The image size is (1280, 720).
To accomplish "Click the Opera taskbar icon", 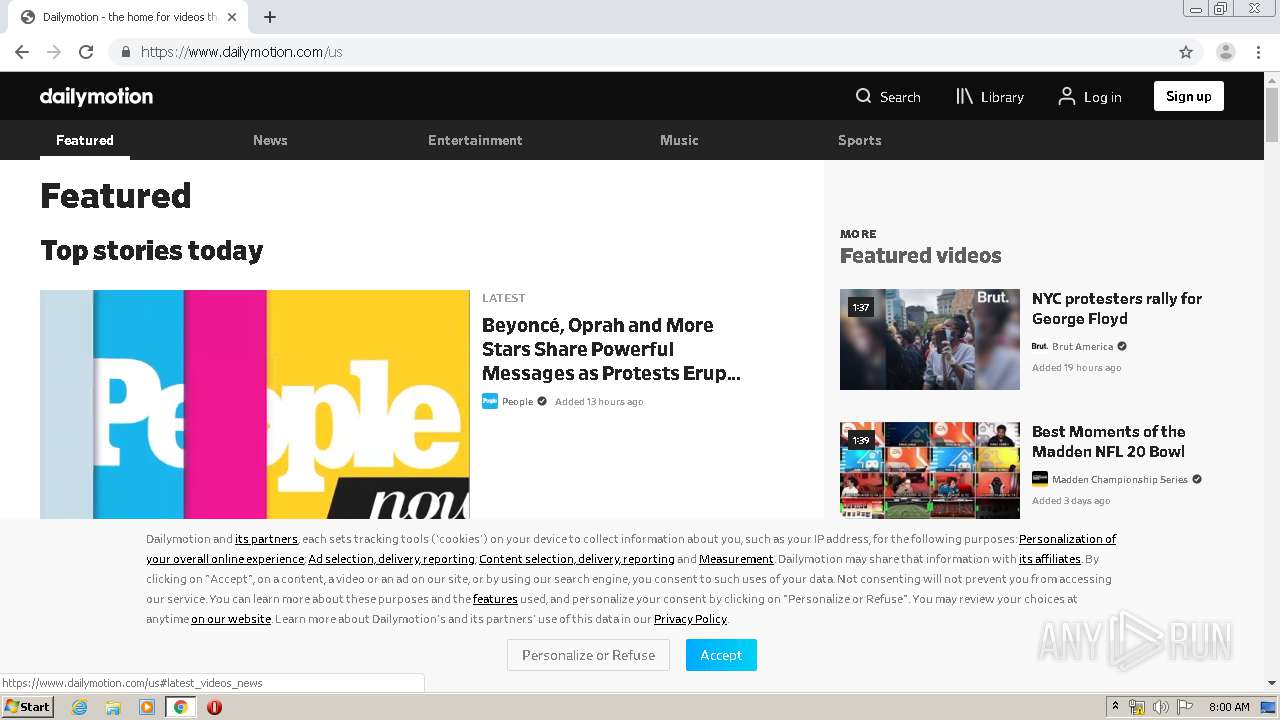I will (x=214, y=707).
